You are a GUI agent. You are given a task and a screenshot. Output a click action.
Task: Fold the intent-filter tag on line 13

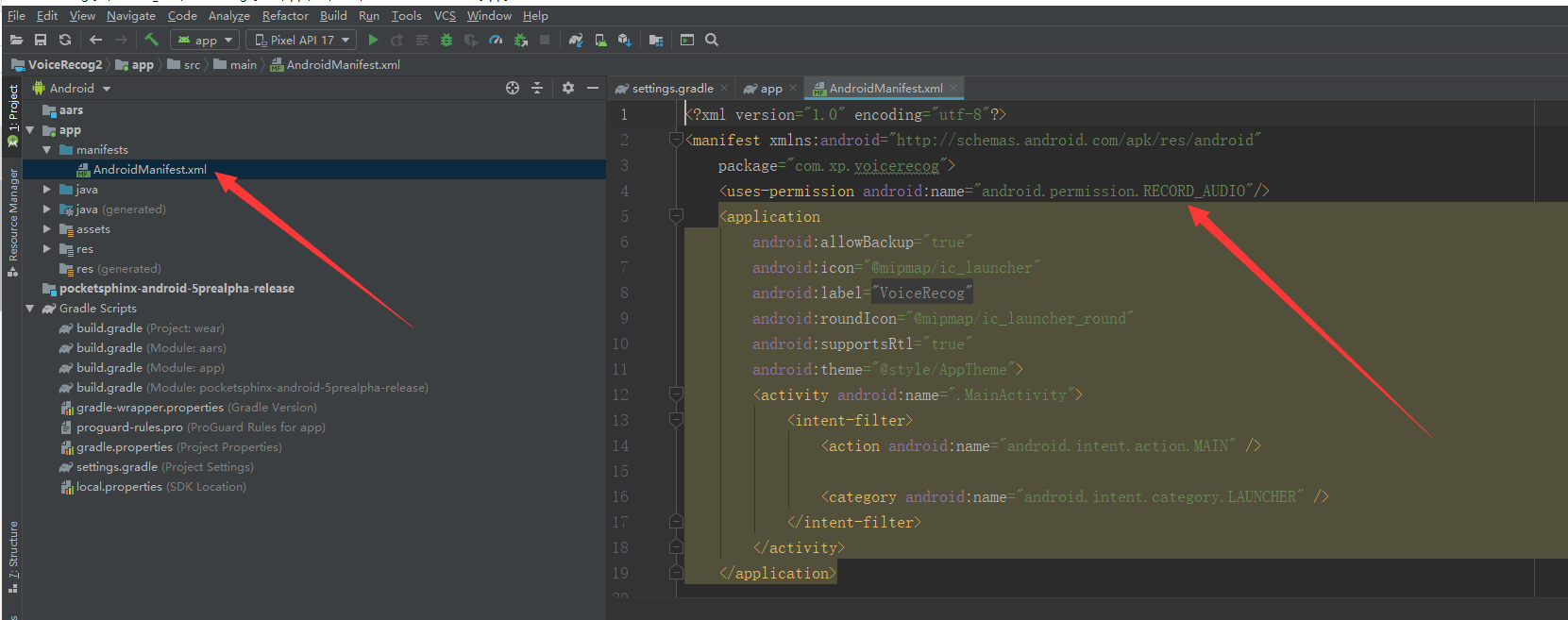point(676,420)
